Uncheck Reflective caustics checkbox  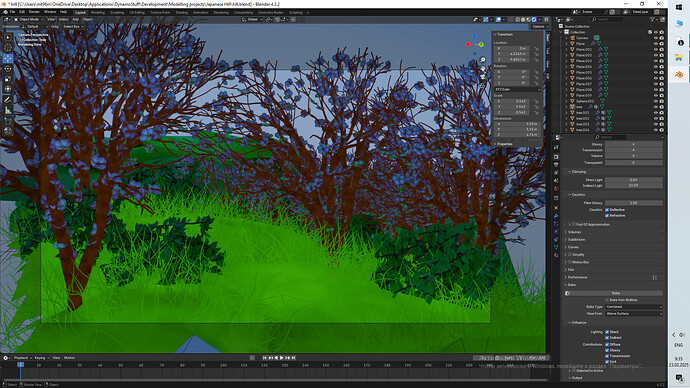(607, 210)
